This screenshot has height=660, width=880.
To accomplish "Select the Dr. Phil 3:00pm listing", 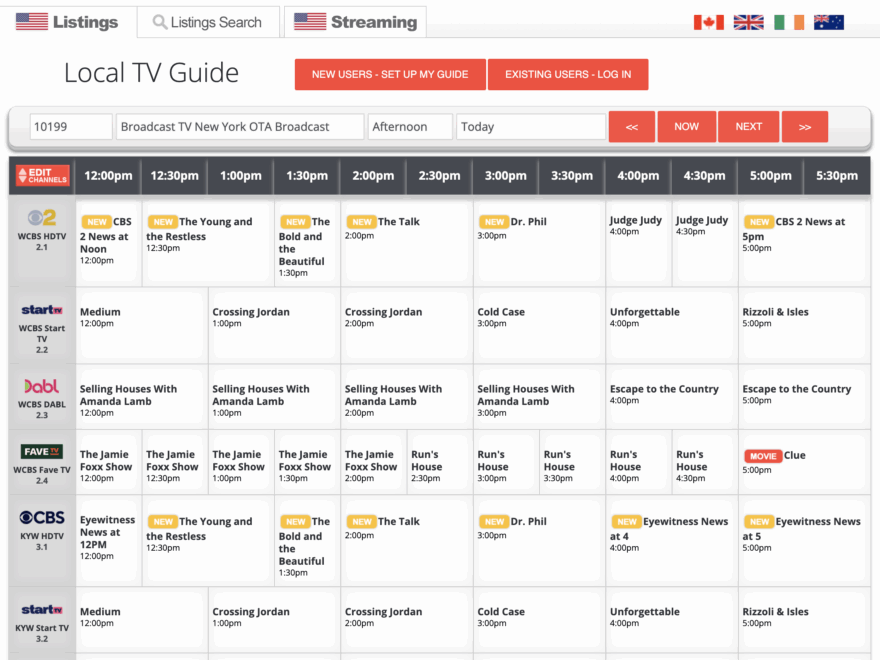I will tap(538, 243).
